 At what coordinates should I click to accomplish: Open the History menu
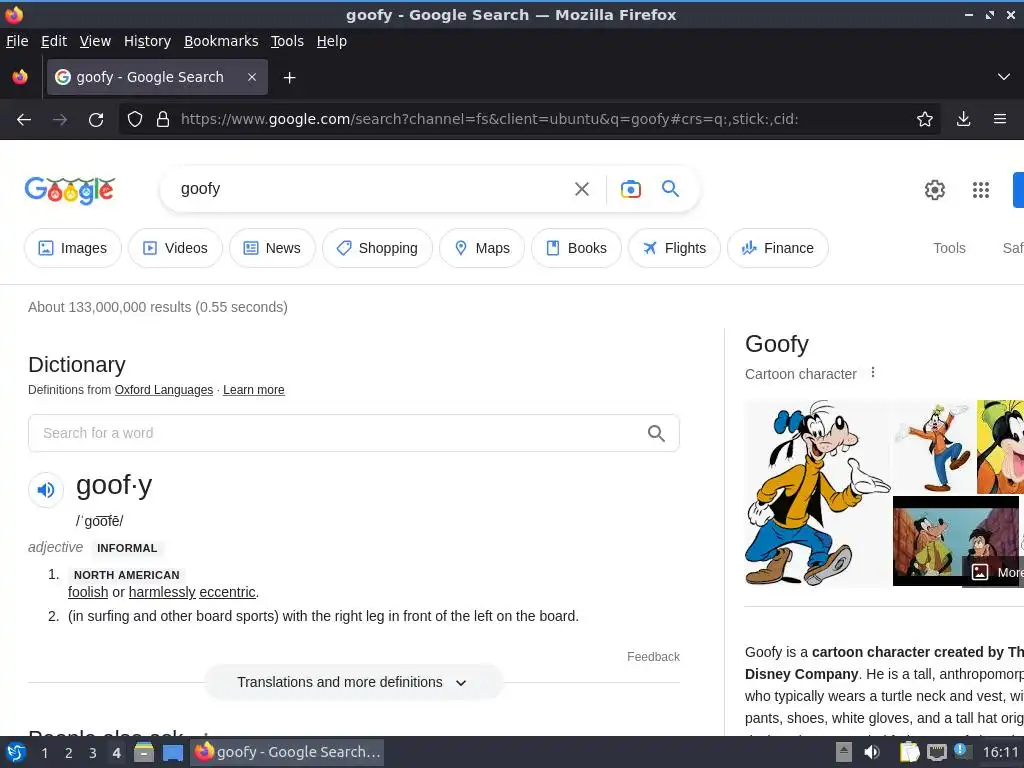tap(148, 41)
